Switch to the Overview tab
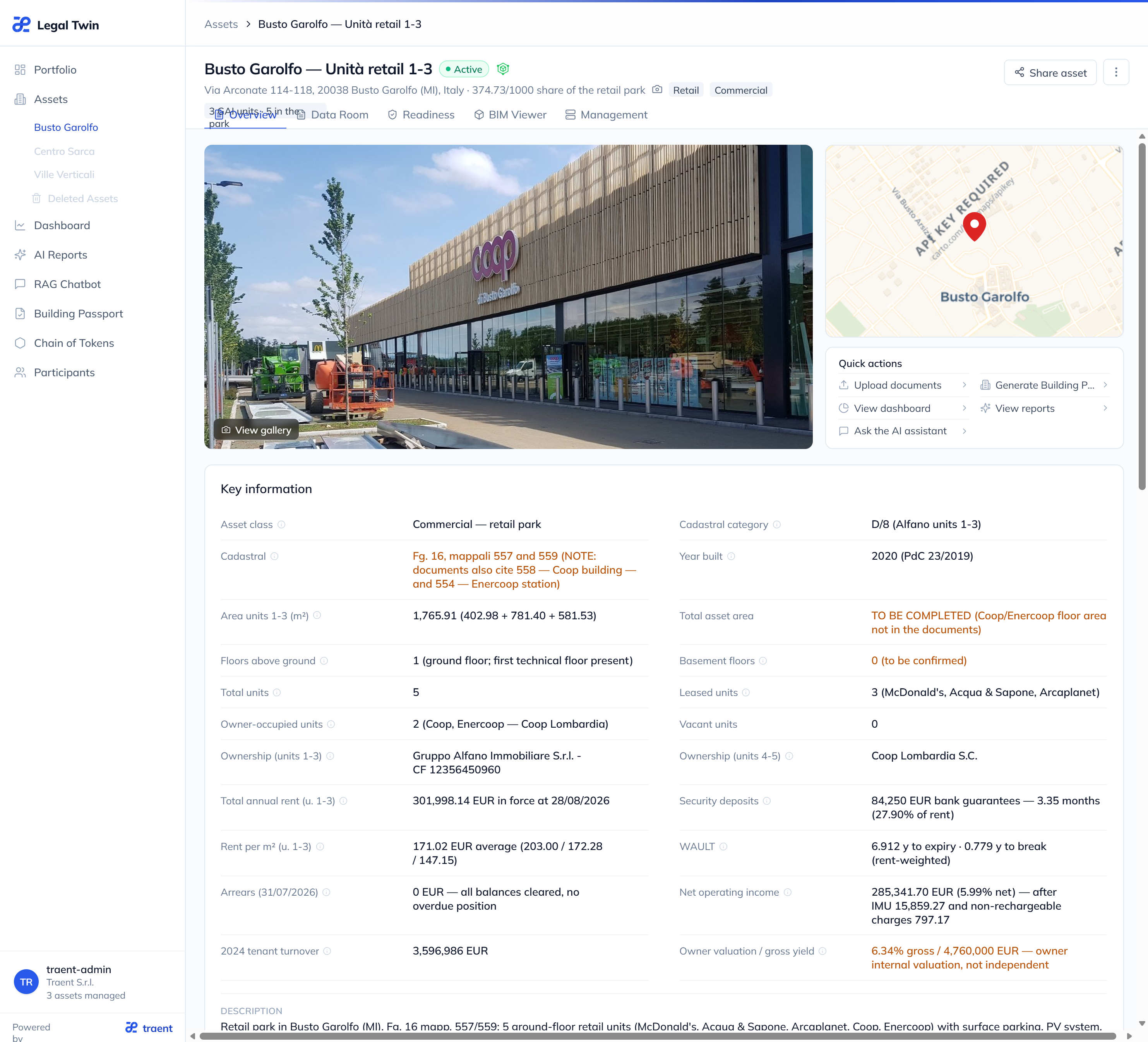 (245, 115)
